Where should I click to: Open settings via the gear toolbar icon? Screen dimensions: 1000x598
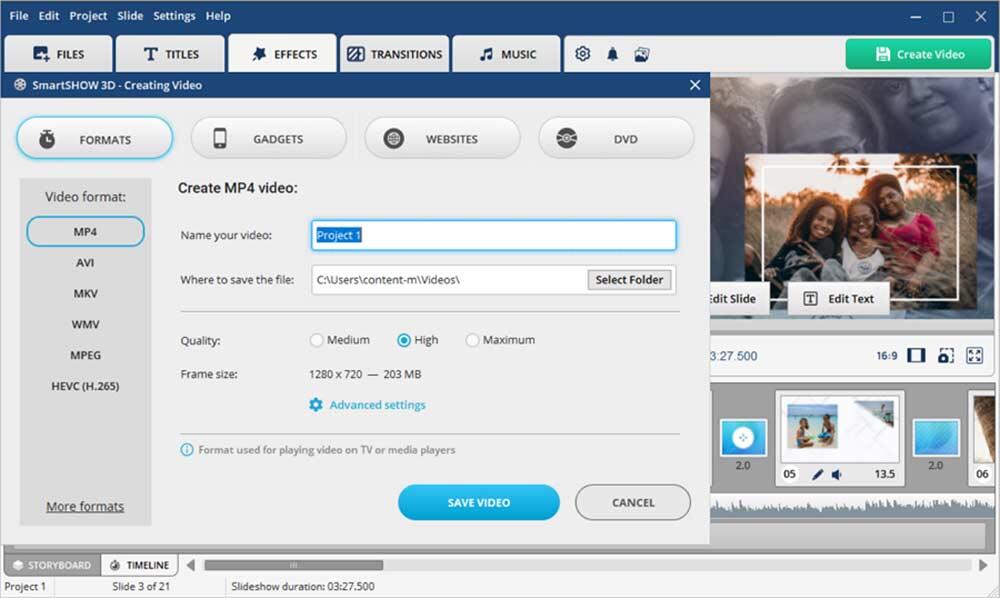pyautogui.click(x=583, y=54)
